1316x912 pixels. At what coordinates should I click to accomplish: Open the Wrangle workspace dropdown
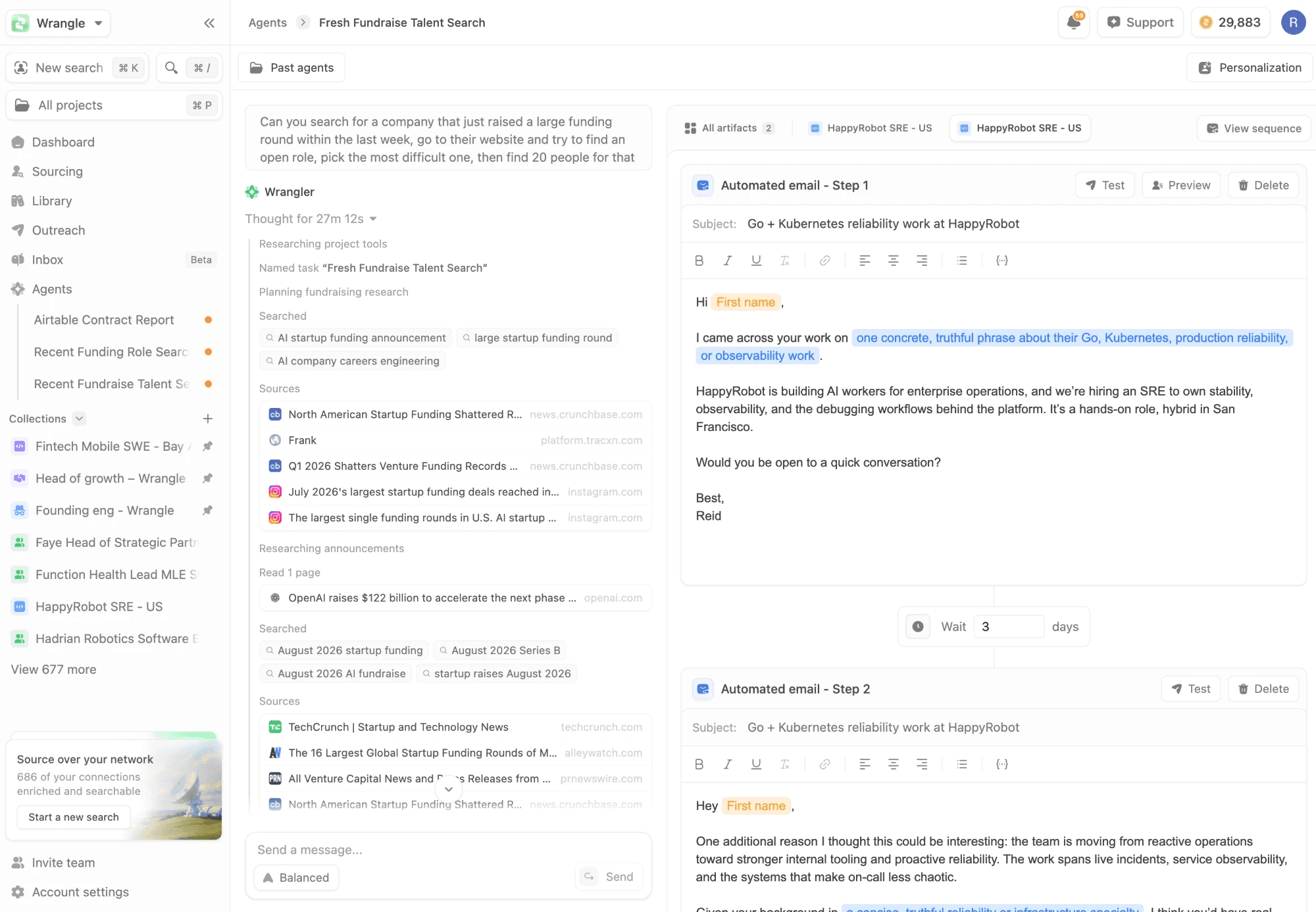(58, 23)
